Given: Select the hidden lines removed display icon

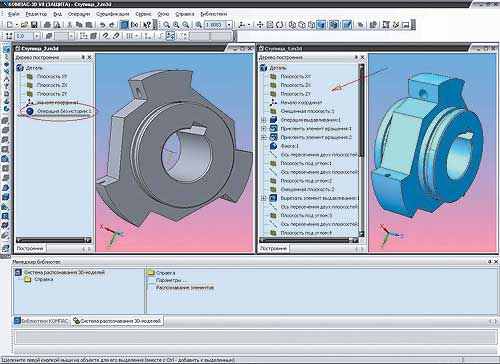Looking at the screenshot, I should click(302, 25).
